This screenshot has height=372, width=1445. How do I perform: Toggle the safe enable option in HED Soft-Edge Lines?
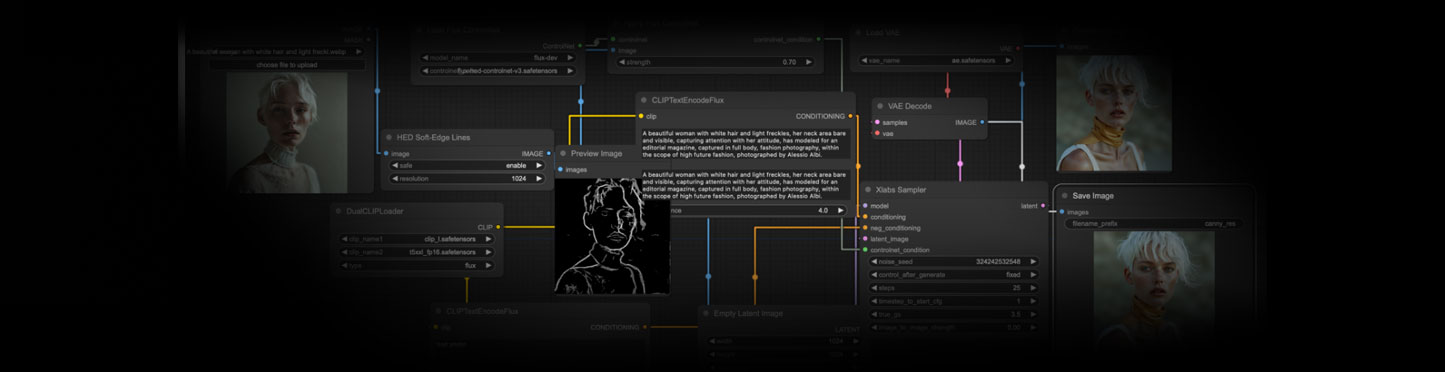click(468, 165)
